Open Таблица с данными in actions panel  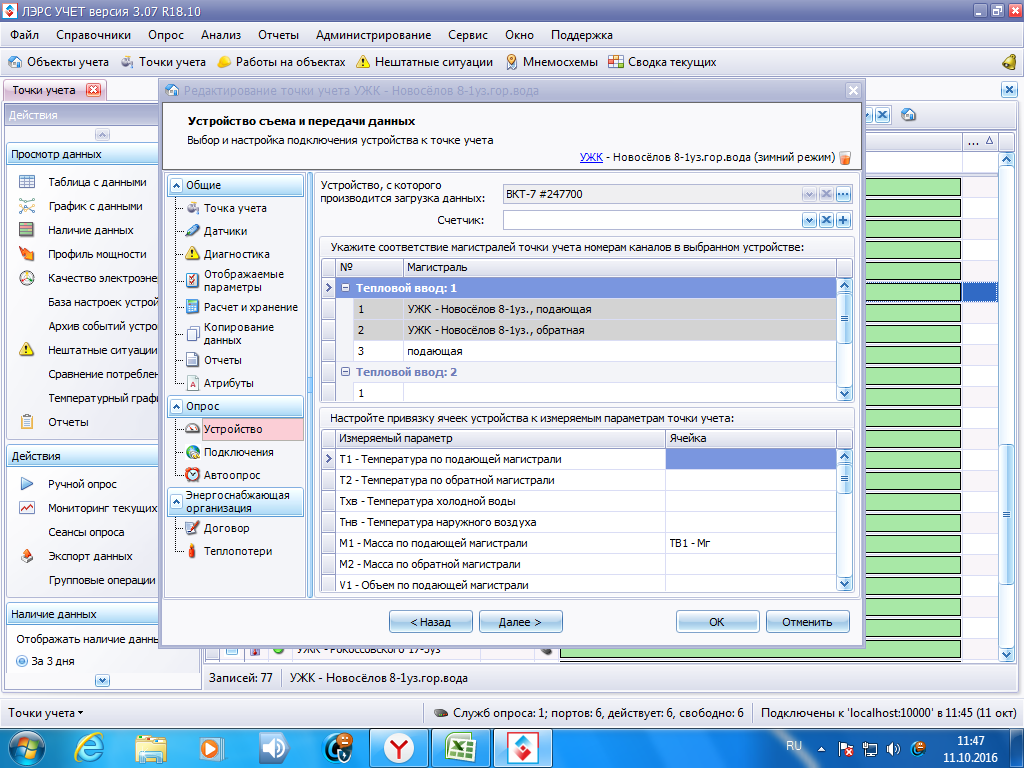click(x=97, y=182)
